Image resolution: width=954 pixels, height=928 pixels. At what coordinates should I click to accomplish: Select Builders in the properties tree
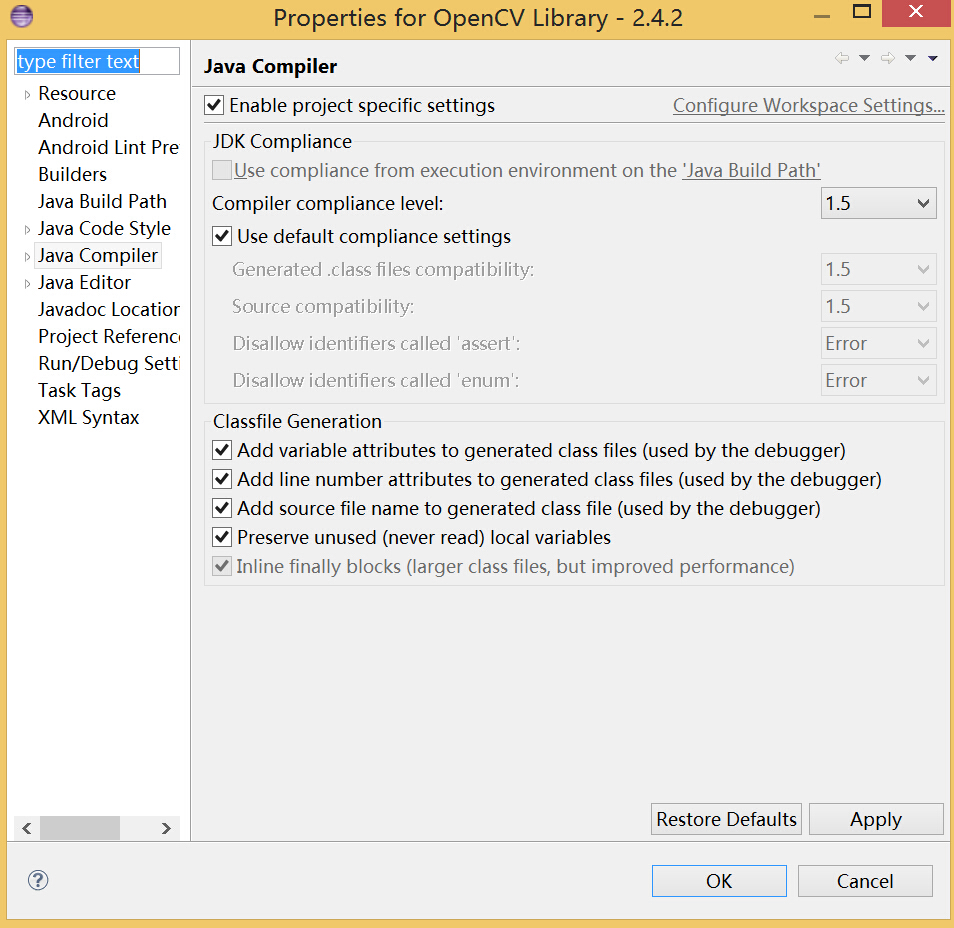tap(72, 175)
